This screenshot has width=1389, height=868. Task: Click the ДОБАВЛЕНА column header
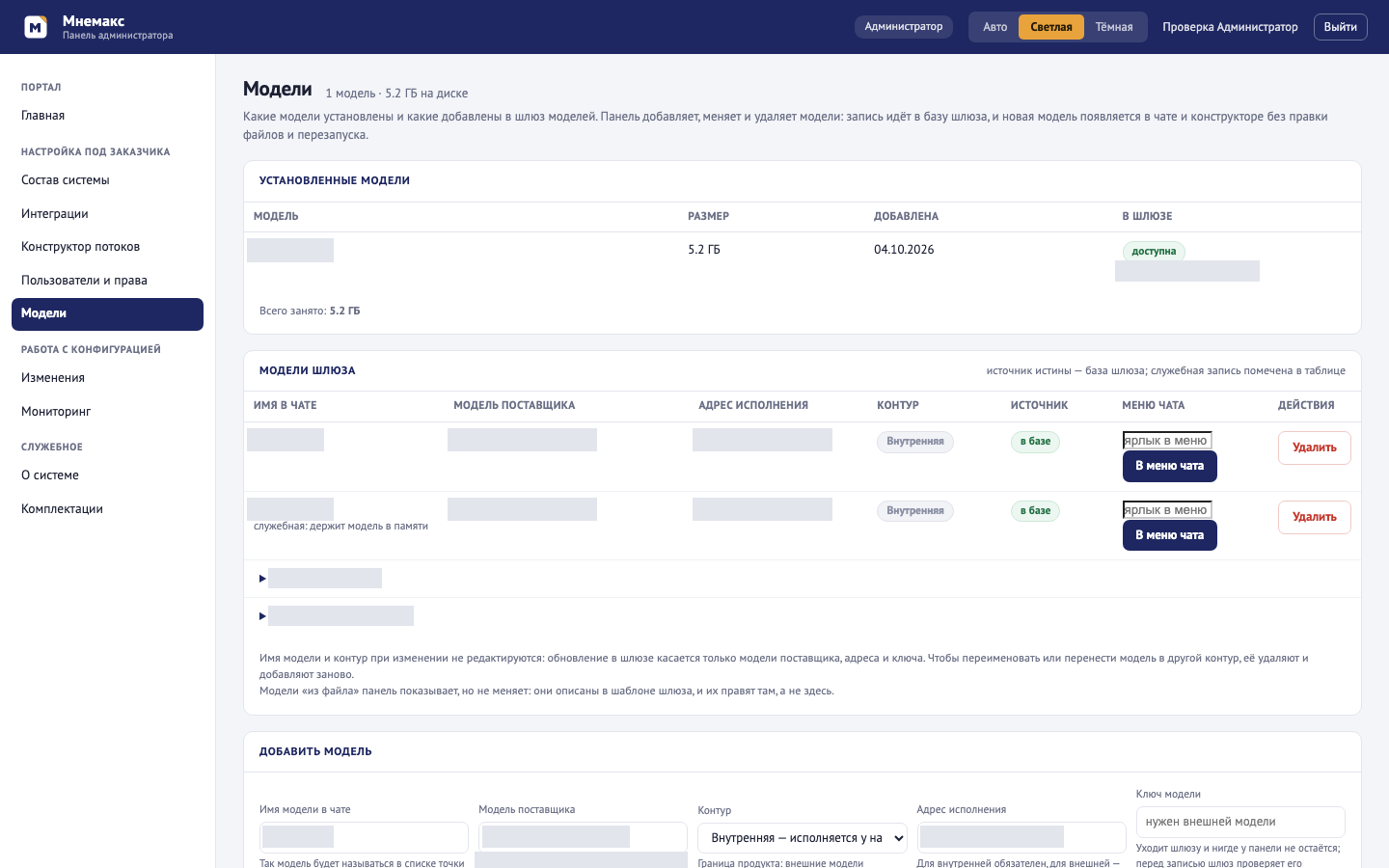906,216
